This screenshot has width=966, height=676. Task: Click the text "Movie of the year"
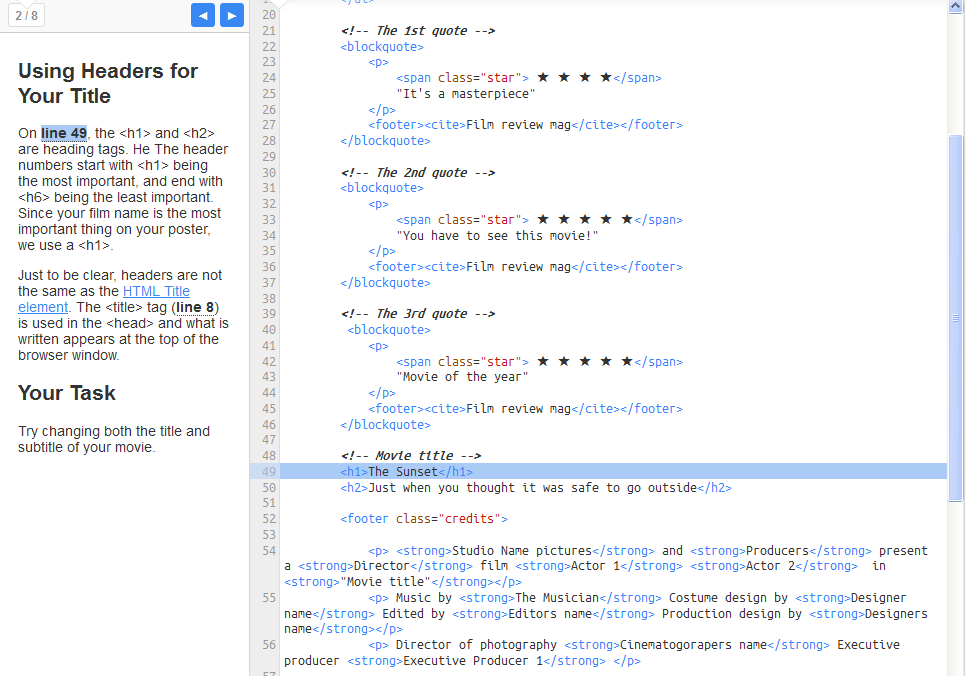[x=462, y=377]
